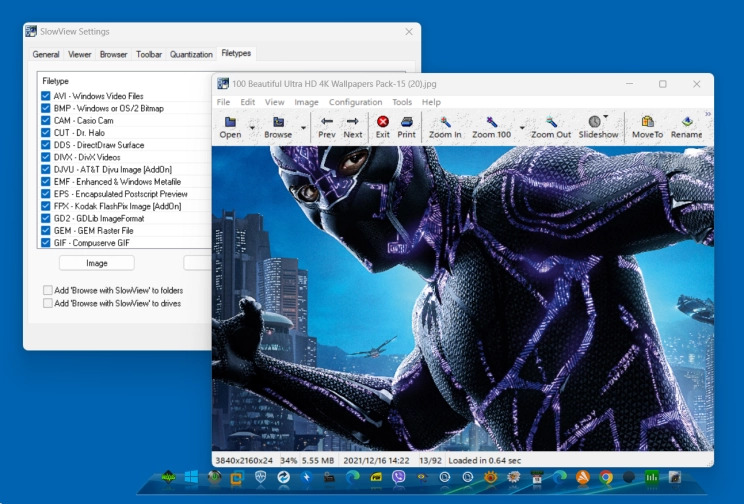Image resolution: width=744 pixels, height=504 pixels.
Task: Uncheck AVI - Windows Video Files
Action: coord(46,96)
